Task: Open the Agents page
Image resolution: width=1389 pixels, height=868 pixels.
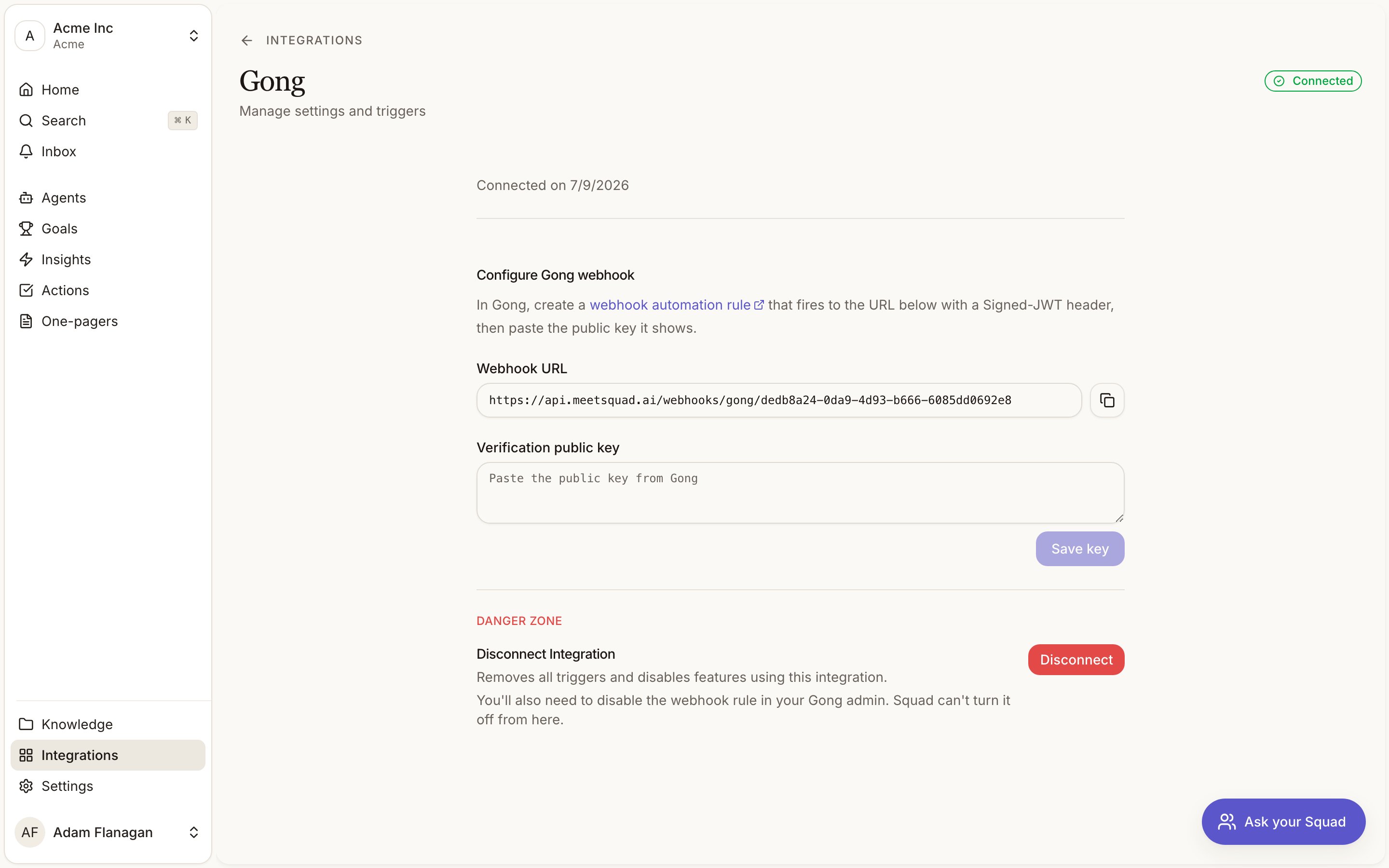Action: pyautogui.click(x=108, y=198)
